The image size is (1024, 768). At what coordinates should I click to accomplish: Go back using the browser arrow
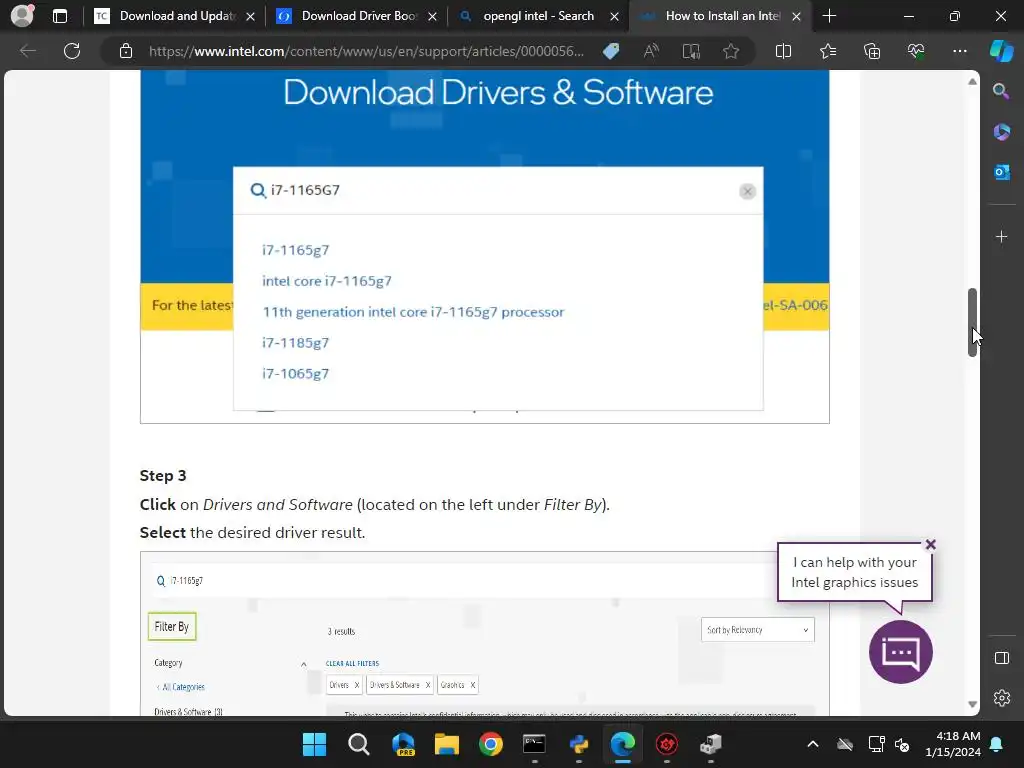pyautogui.click(x=27, y=51)
